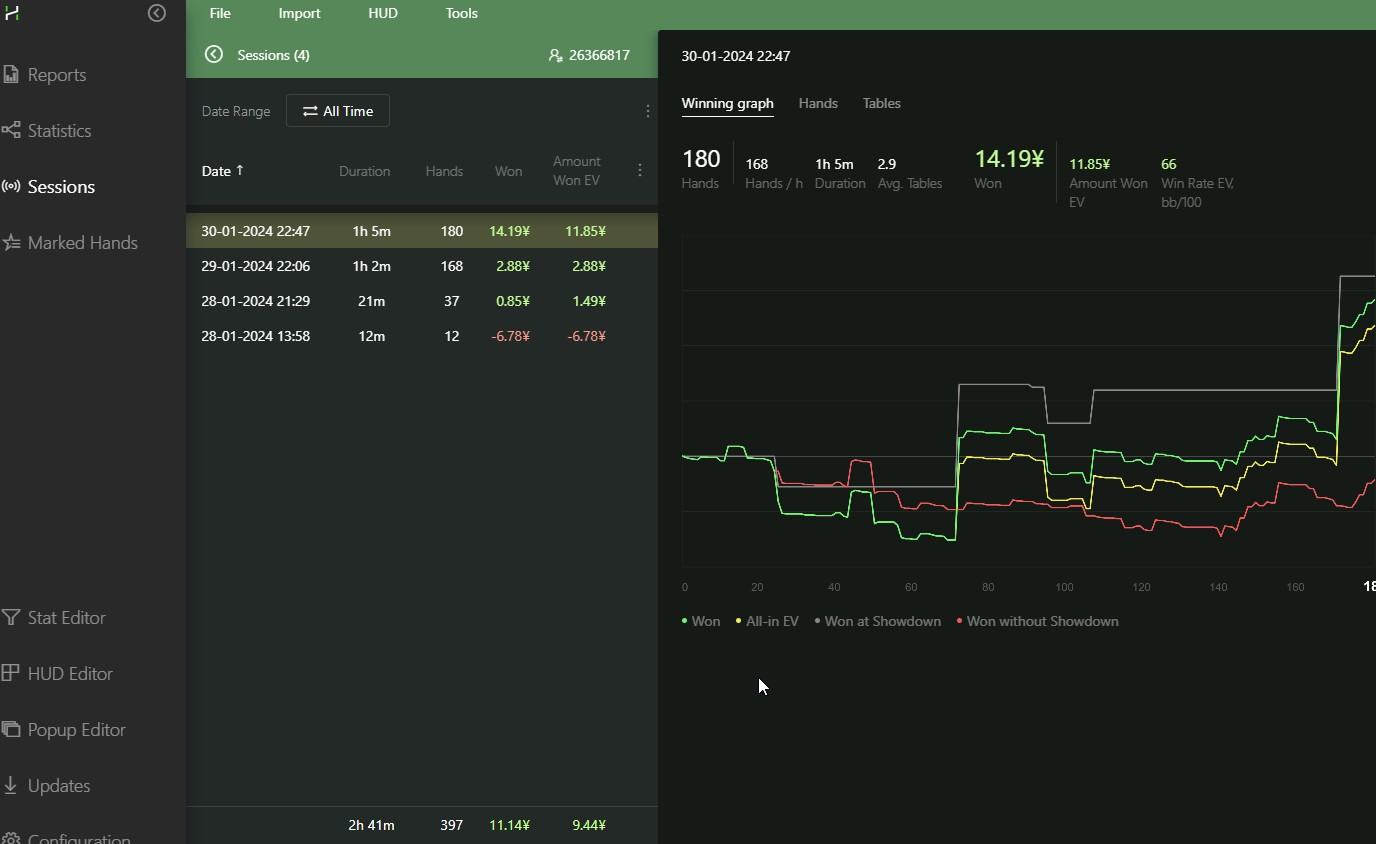This screenshot has width=1376, height=844.
Task: Open the File menu
Action: (220, 13)
